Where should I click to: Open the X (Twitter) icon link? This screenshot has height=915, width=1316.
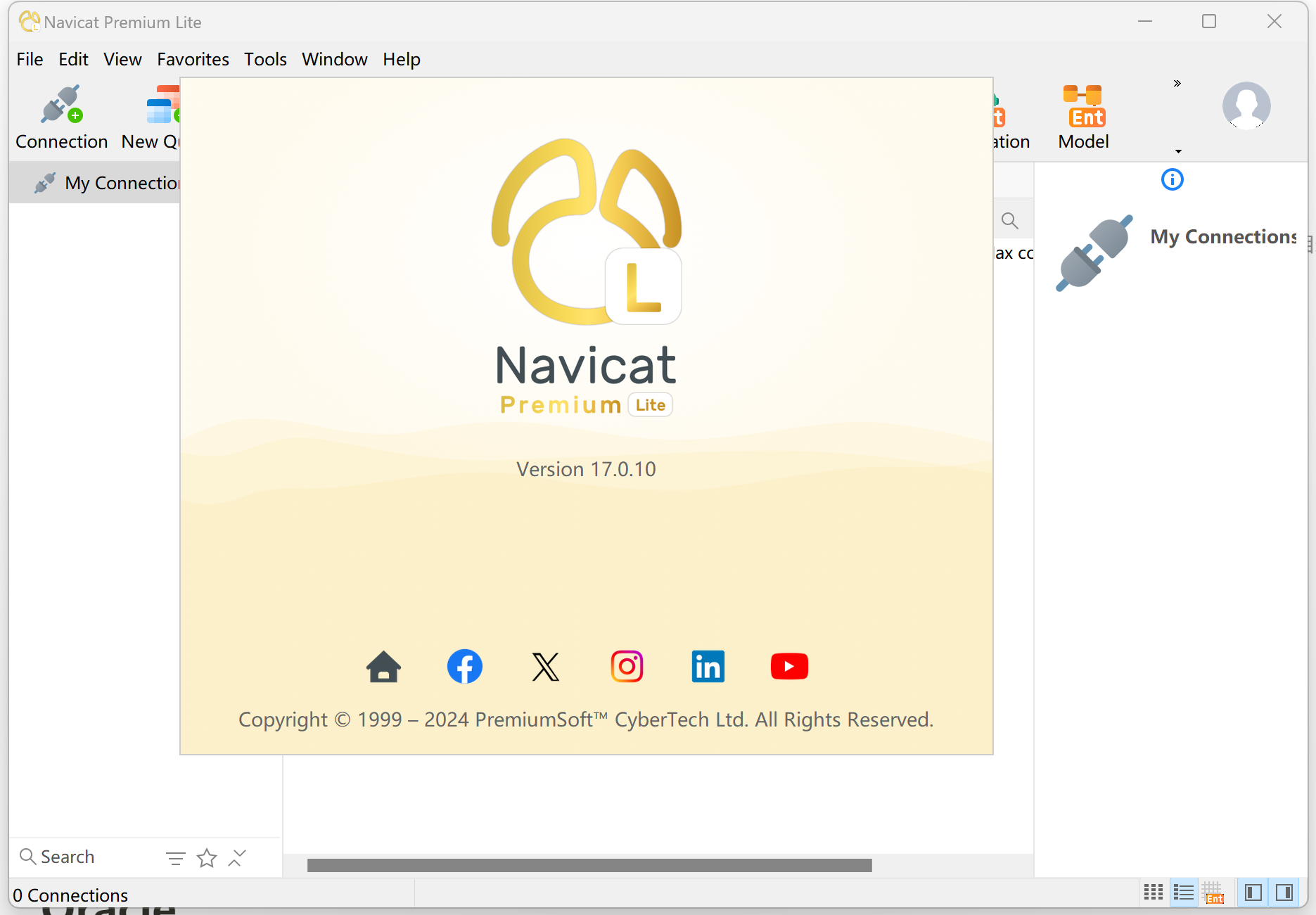click(x=546, y=667)
